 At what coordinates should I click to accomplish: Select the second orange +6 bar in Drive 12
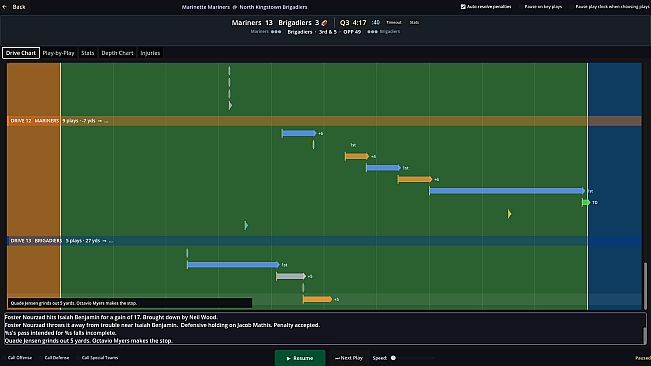415,179
